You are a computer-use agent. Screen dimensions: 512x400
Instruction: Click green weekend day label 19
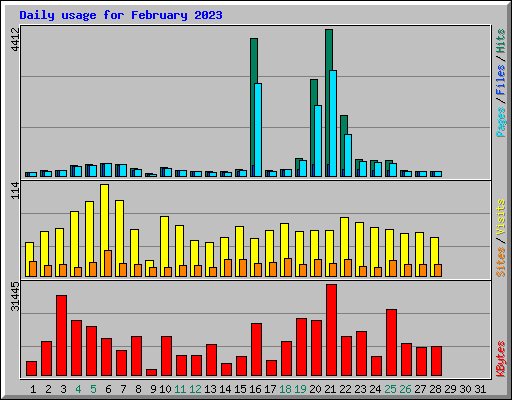pyautogui.click(x=300, y=389)
